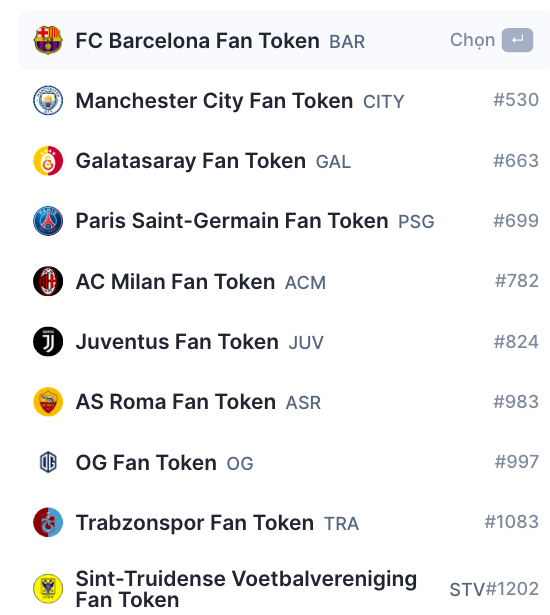This screenshot has width=550, height=615.
Task: Click the AC Milan crest icon
Action: coord(48,281)
